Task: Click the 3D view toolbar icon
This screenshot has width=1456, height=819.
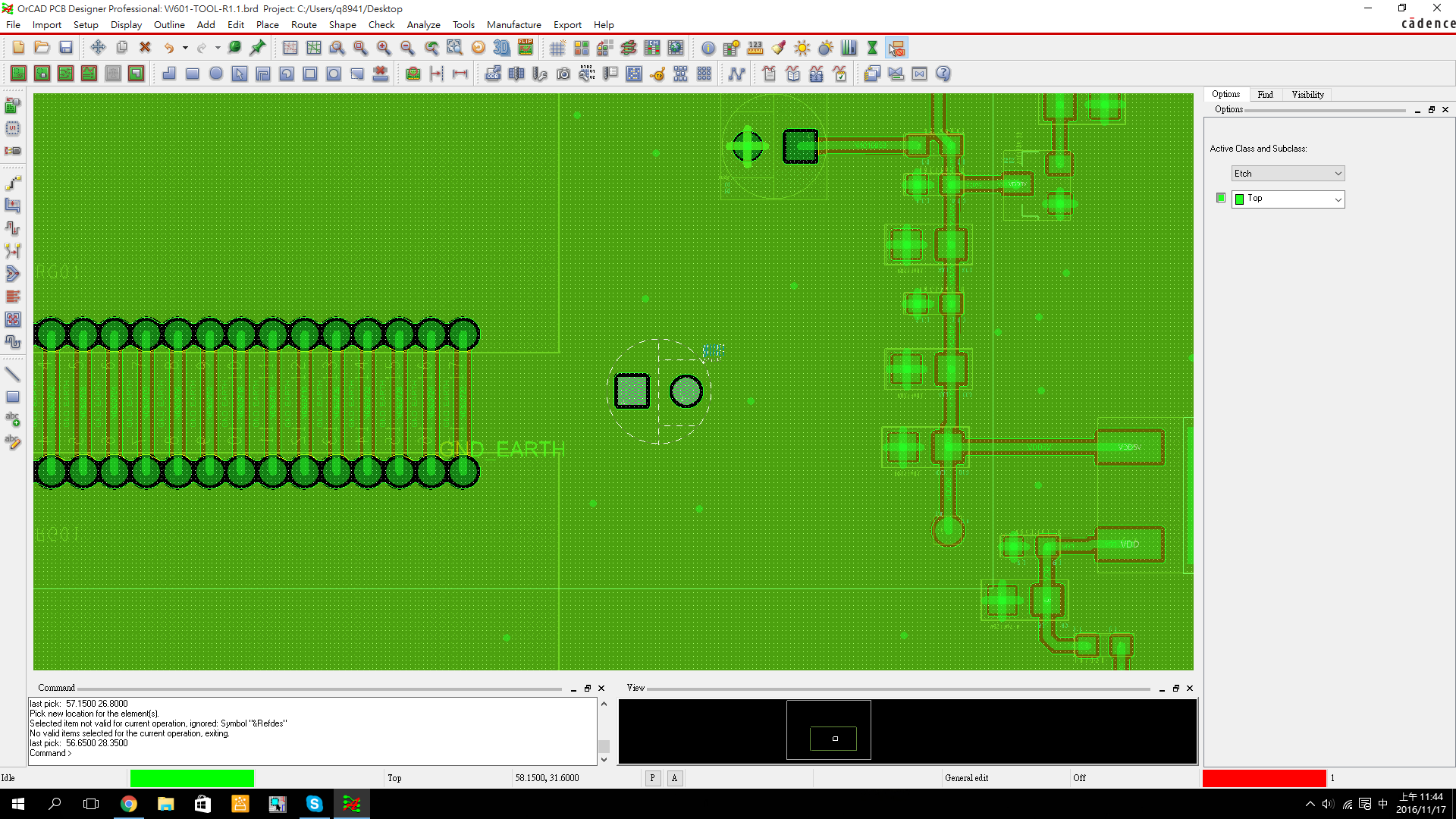Action: tap(501, 48)
